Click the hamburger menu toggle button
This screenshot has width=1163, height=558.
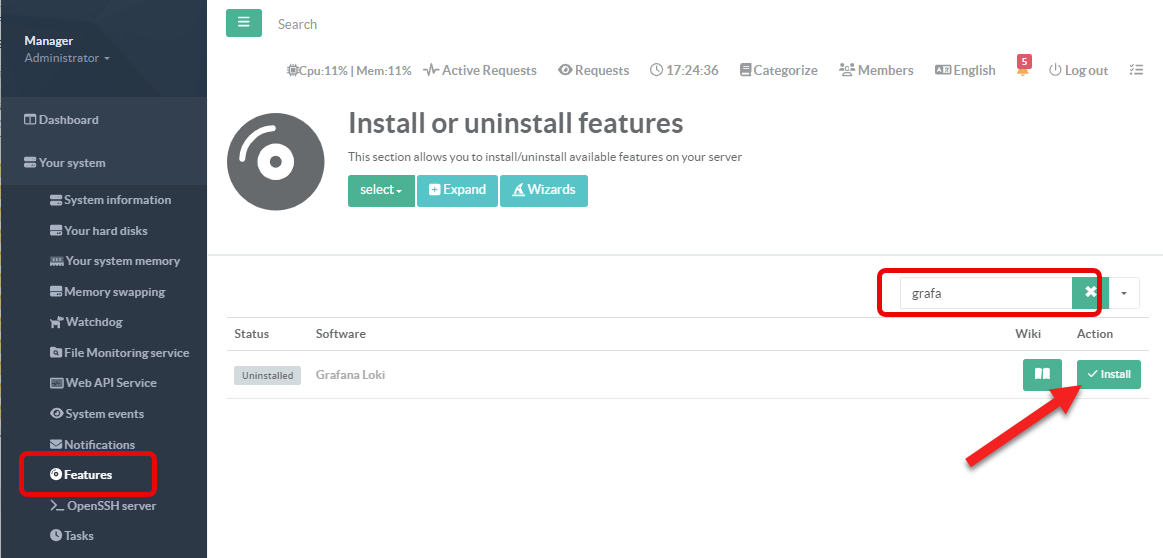point(243,23)
